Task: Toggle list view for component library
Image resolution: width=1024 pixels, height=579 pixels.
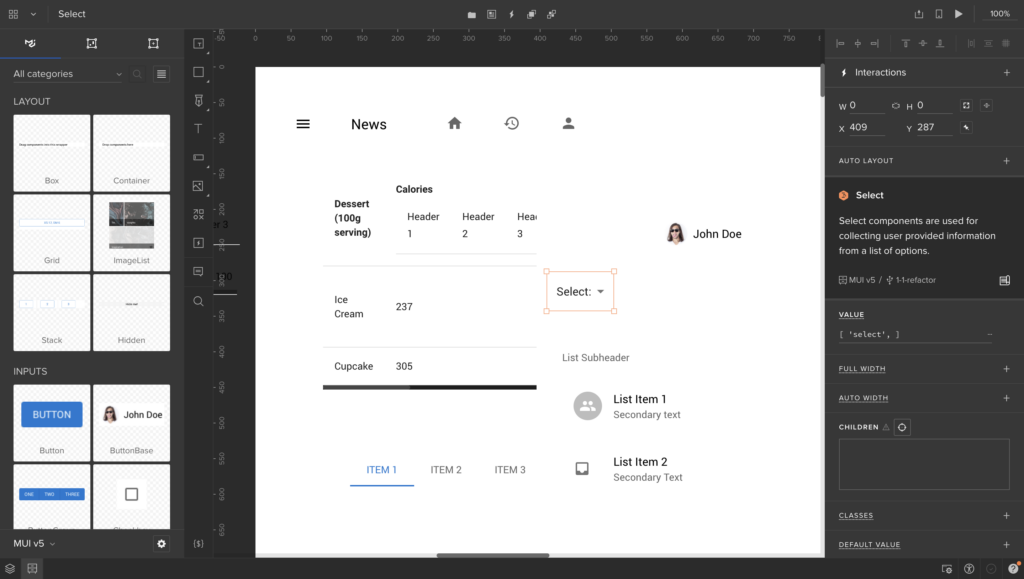Action: point(161,74)
